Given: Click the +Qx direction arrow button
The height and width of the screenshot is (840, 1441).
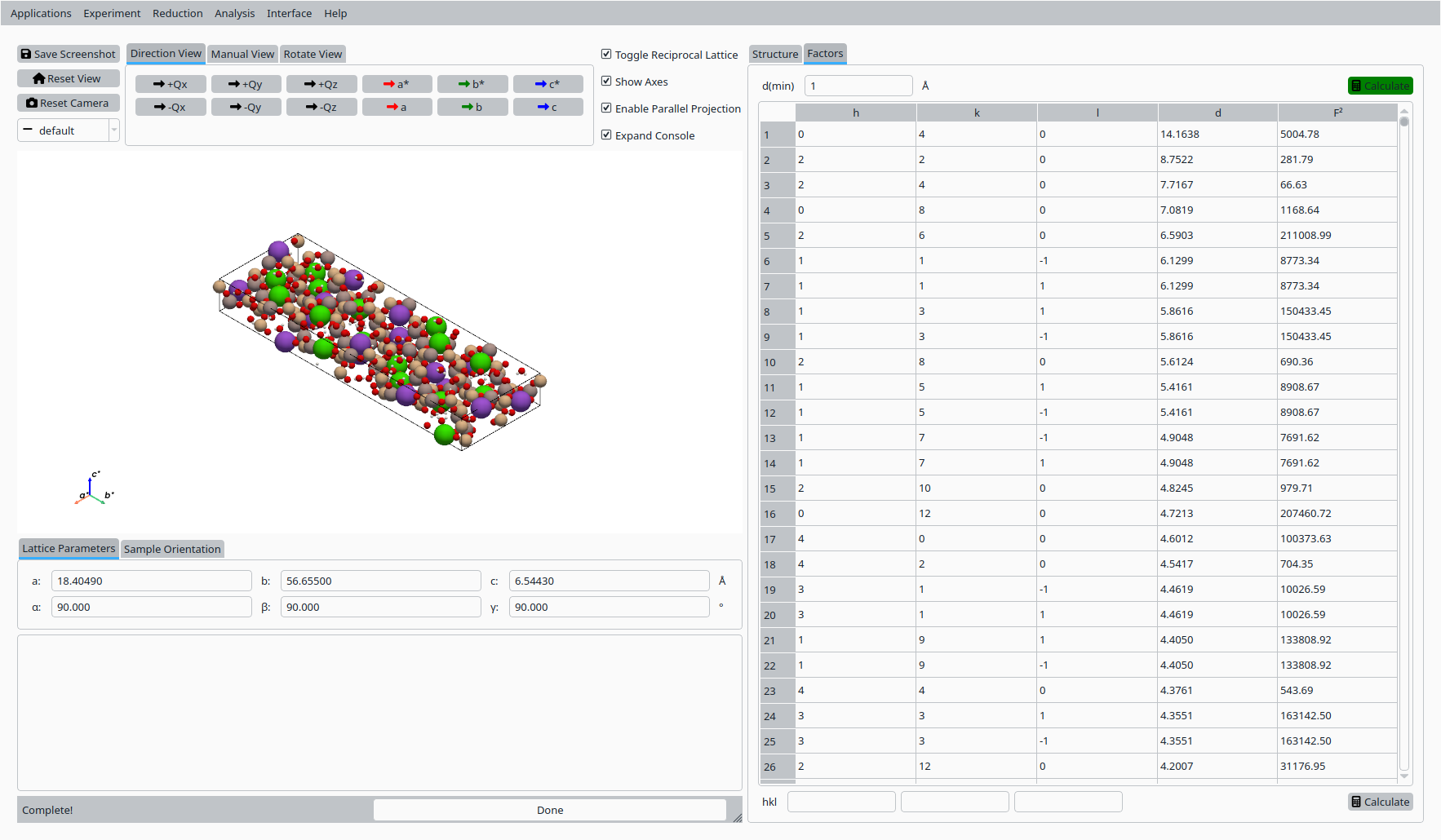Looking at the screenshot, I should [x=171, y=83].
